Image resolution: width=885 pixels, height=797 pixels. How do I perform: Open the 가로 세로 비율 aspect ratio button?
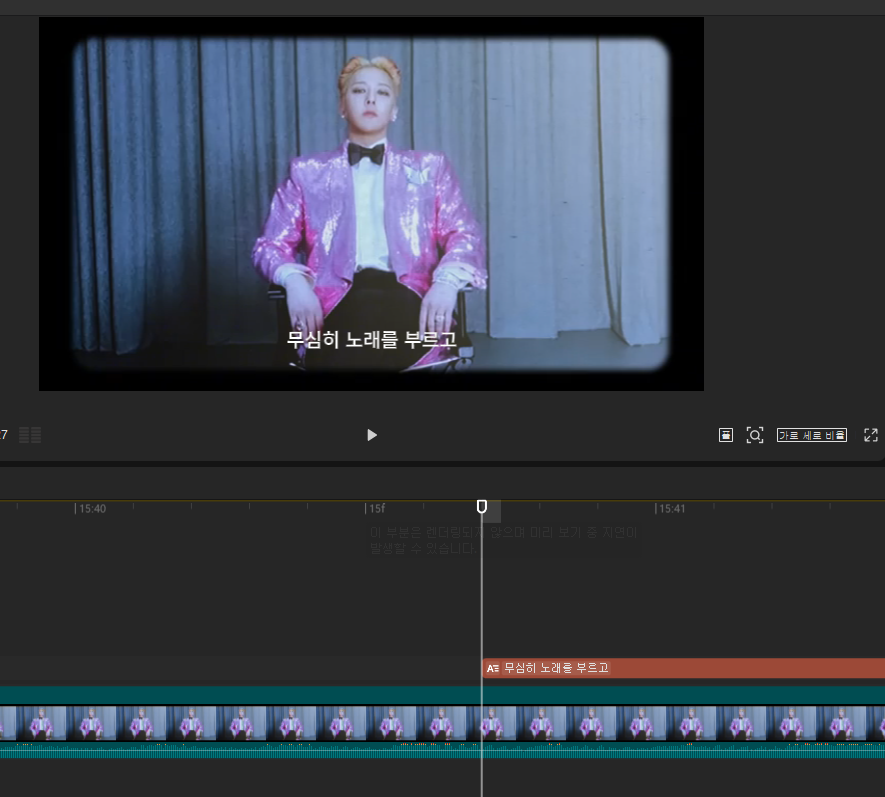812,435
